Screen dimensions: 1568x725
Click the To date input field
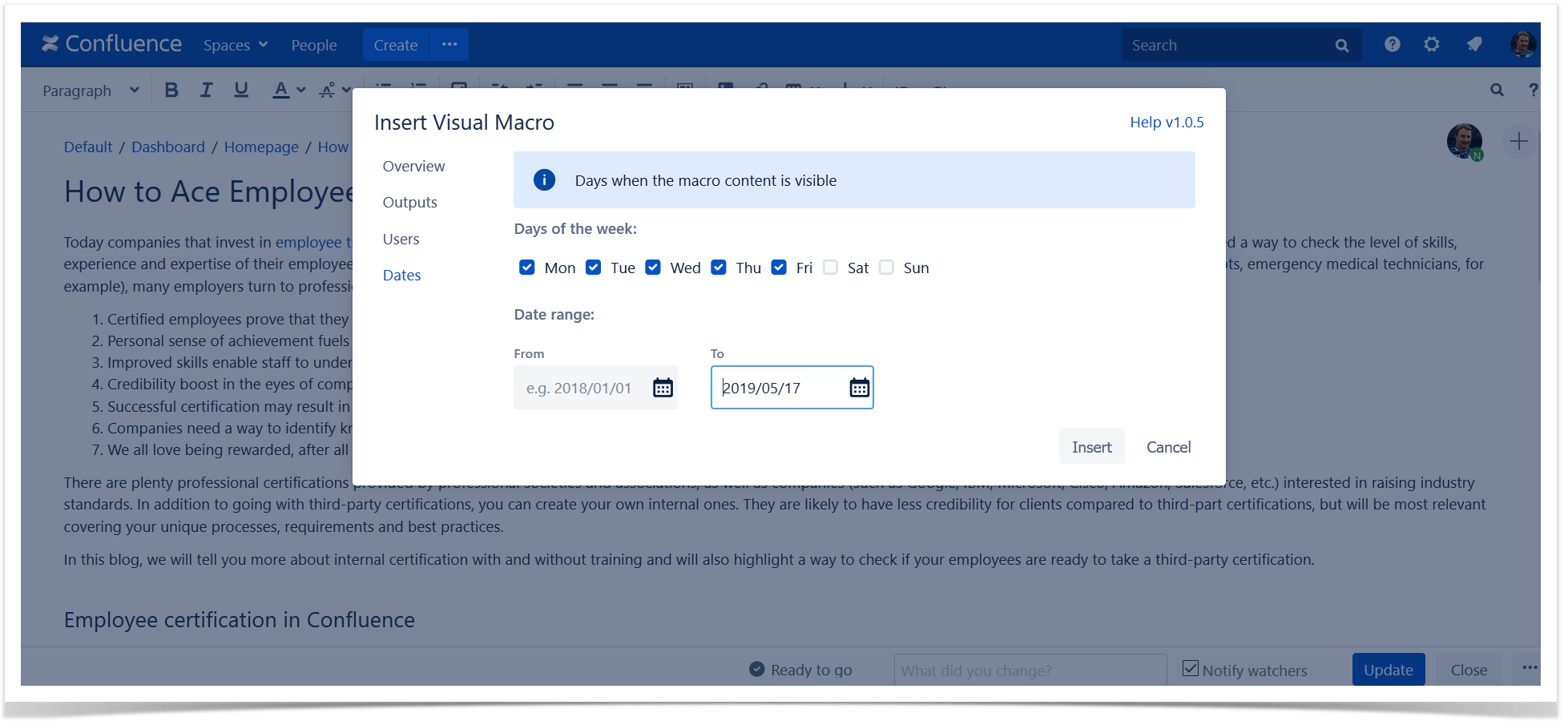click(x=792, y=388)
